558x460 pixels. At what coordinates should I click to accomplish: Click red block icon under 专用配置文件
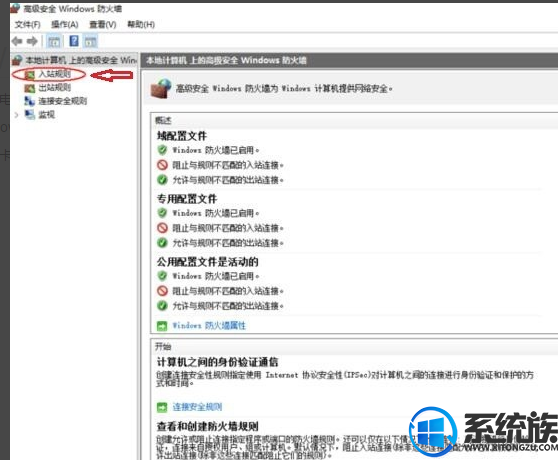pos(162,228)
